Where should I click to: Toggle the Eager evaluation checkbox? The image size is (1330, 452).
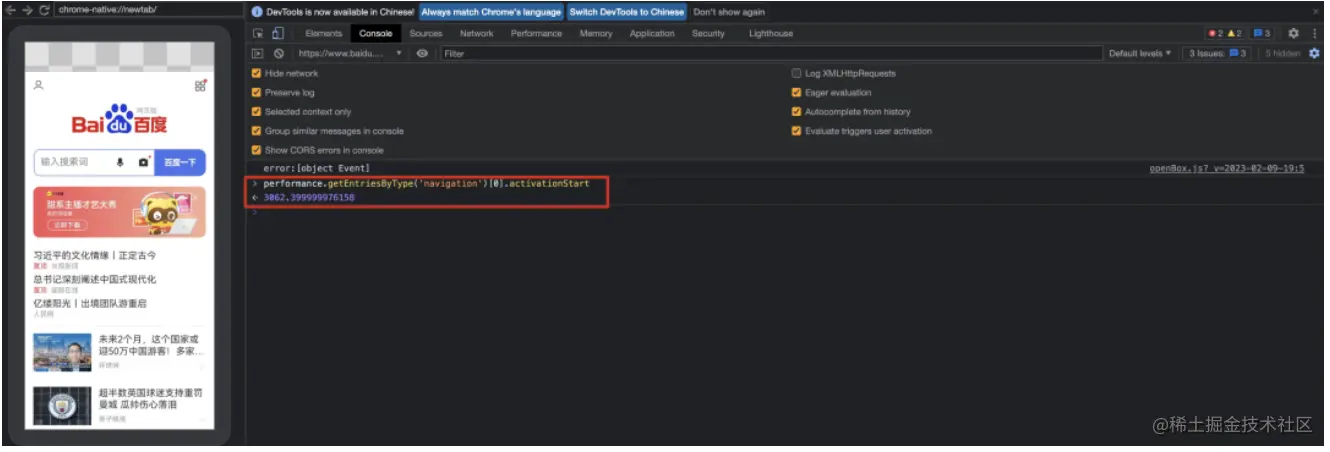(x=796, y=92)
